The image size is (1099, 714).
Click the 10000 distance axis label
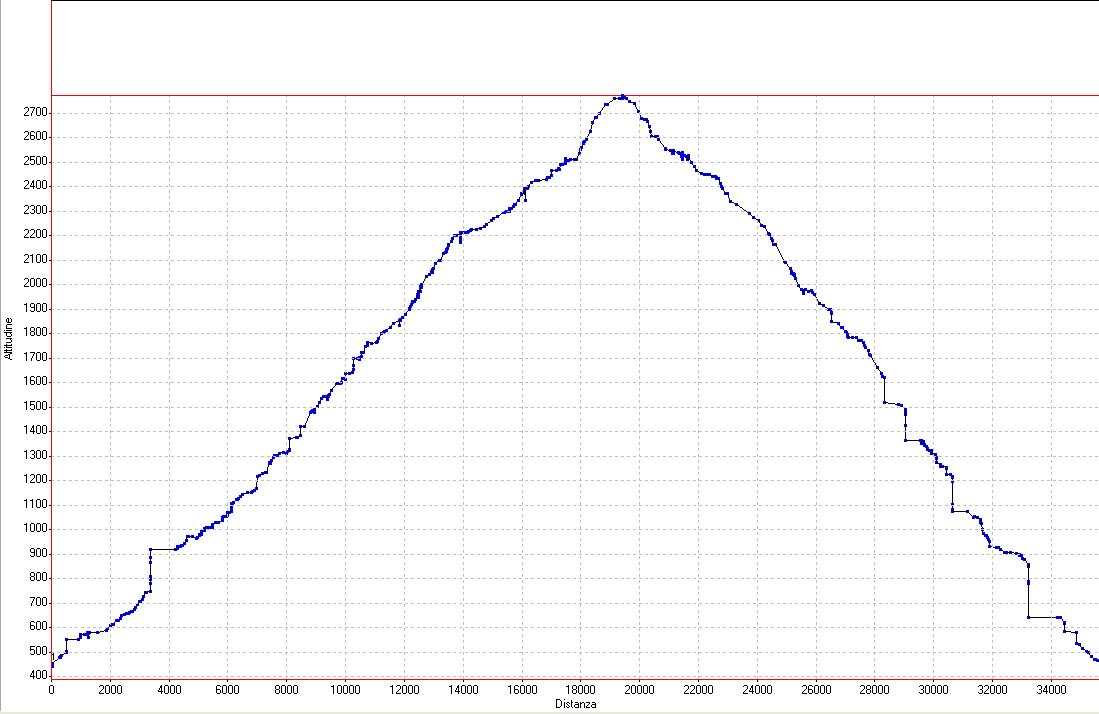point(345,689)
